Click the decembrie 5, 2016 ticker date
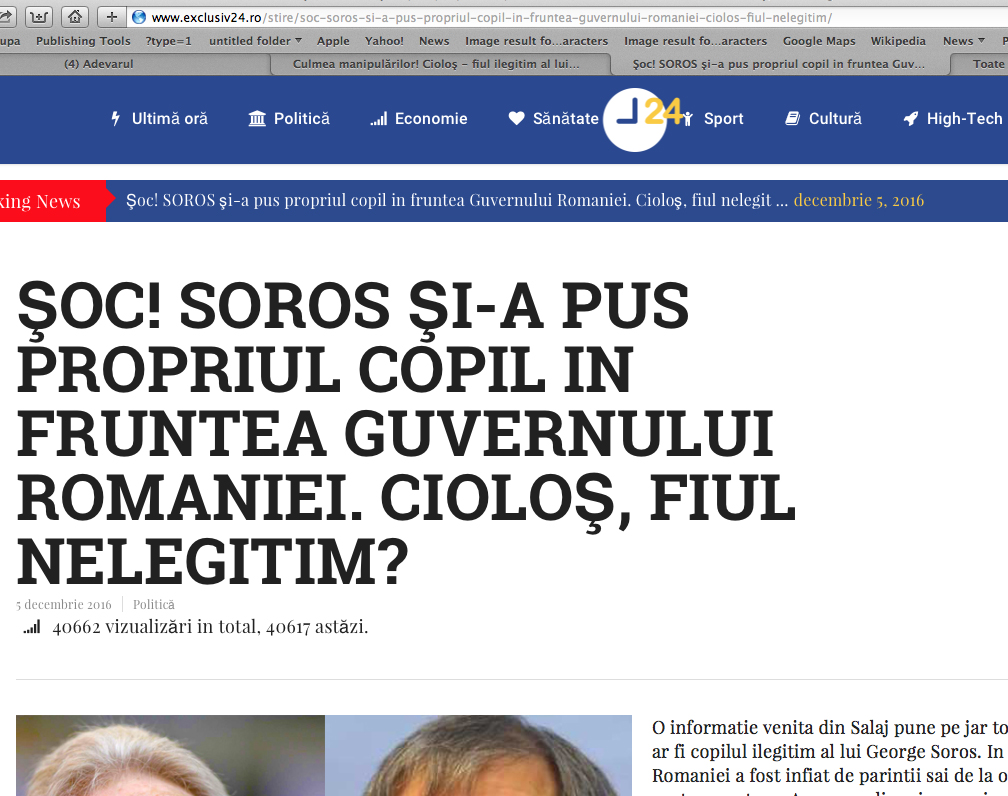The image size is (1008, 796). tap(859, 201)
